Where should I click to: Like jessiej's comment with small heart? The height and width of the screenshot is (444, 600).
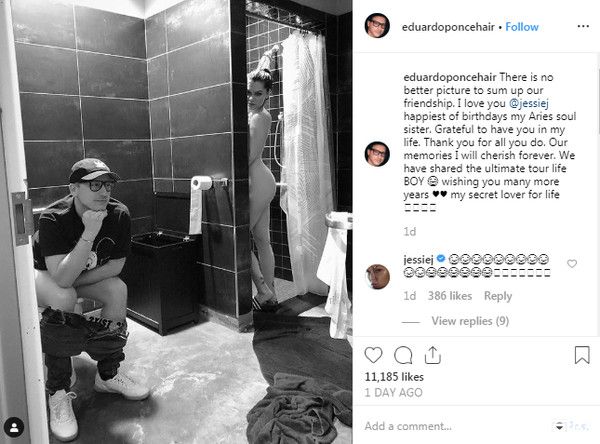[x=572, y=264]
